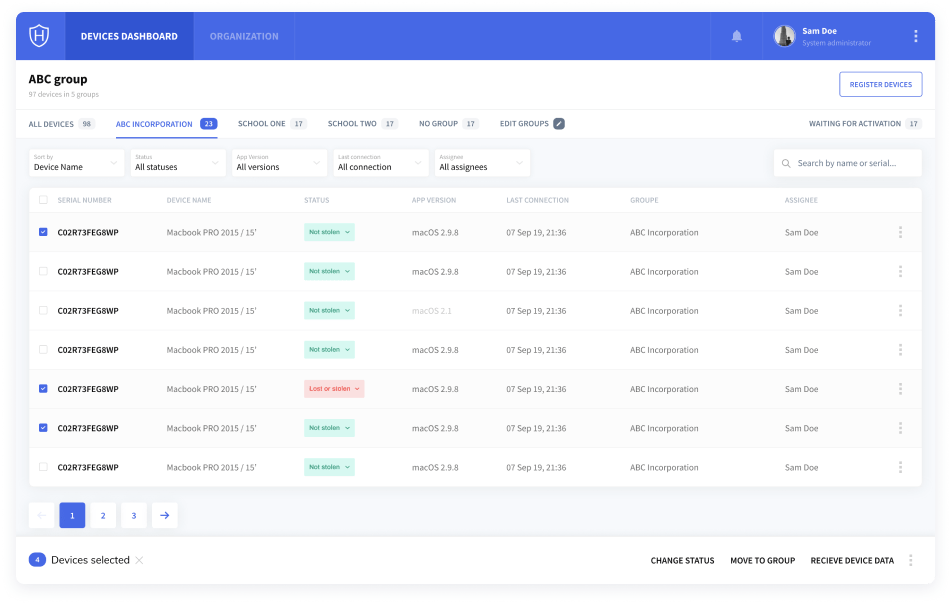The image size is (952, 604).
Task: Click Change Status in the bottom bar
Action: click(682, 561)
